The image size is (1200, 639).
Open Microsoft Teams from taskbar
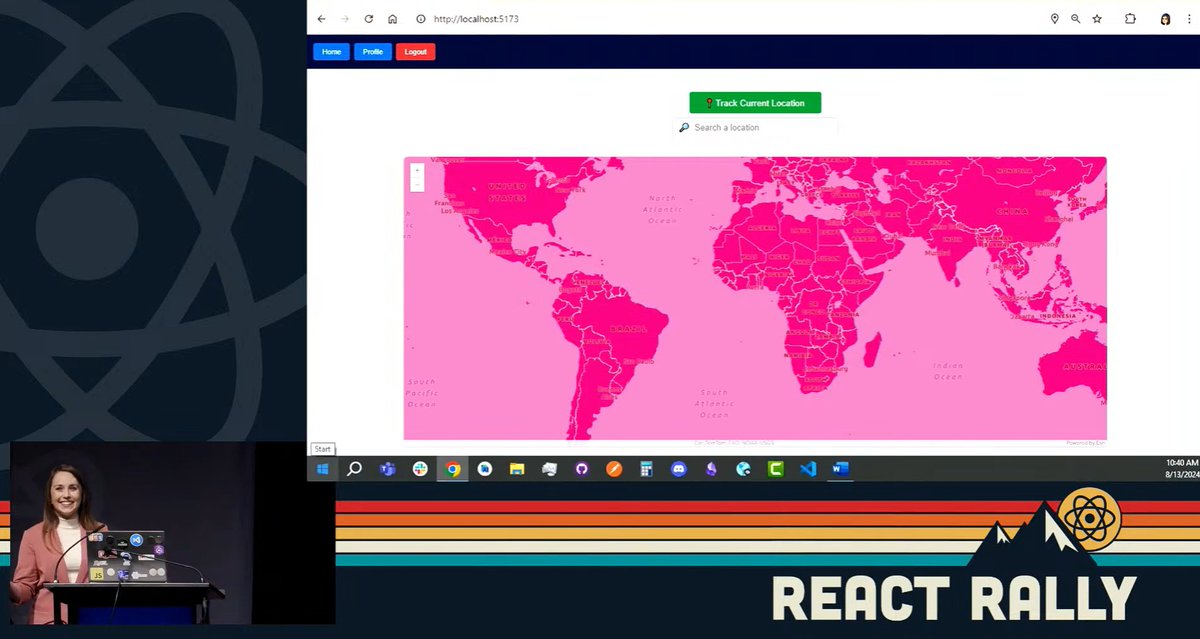click(x=387, y=469)
